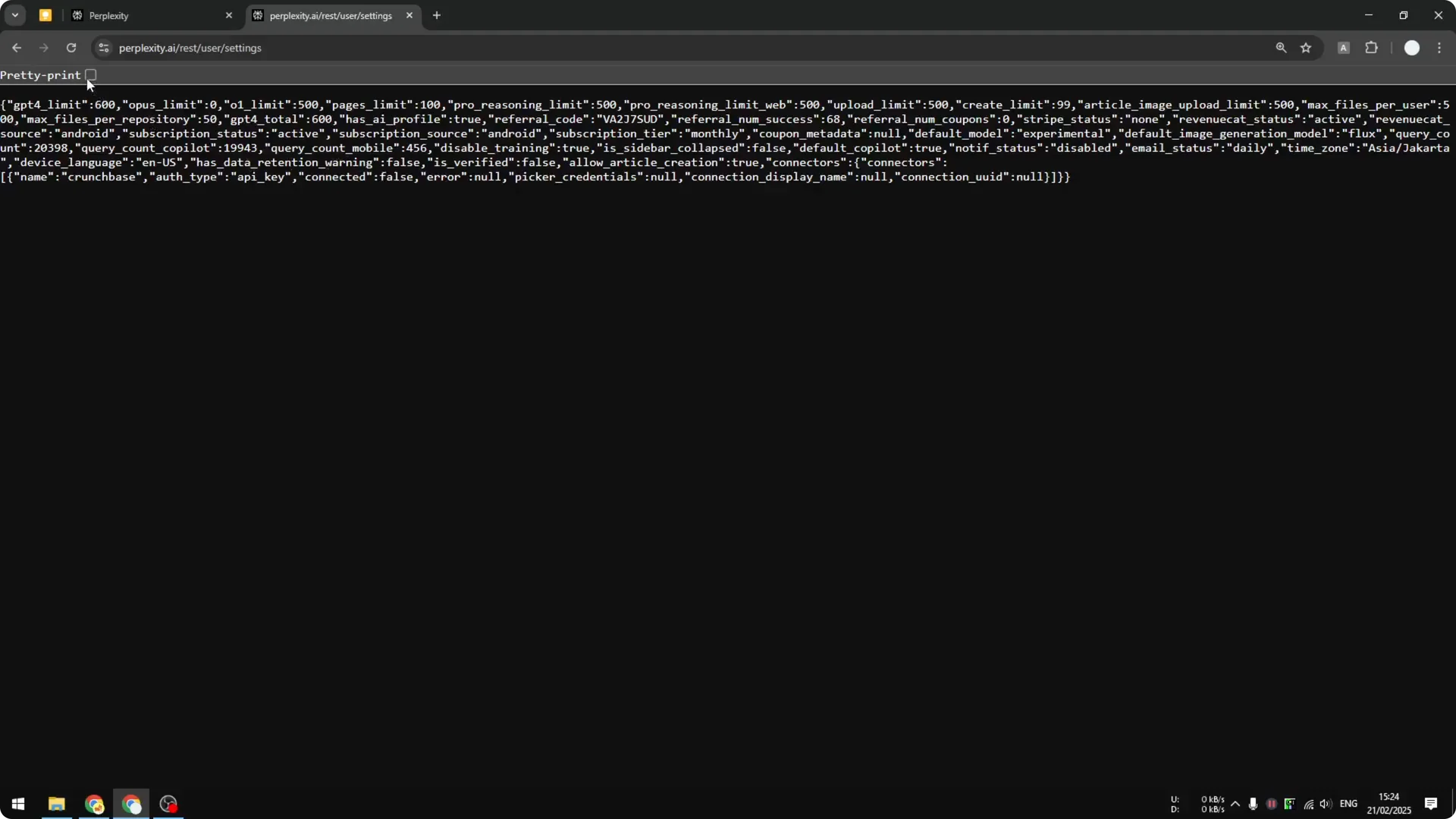Click the 'A' extension icon in the toolbar

click(x=1344, y=48)
